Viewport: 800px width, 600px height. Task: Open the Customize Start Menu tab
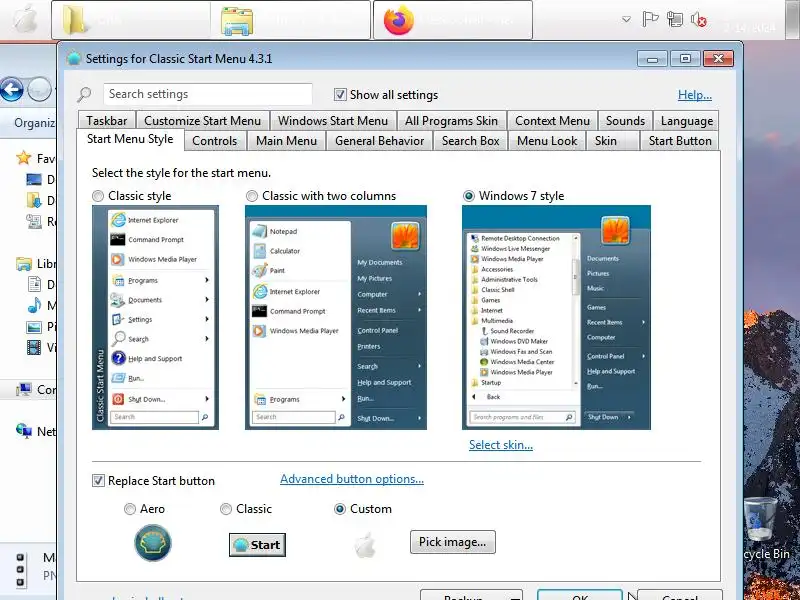pos(203,121)
